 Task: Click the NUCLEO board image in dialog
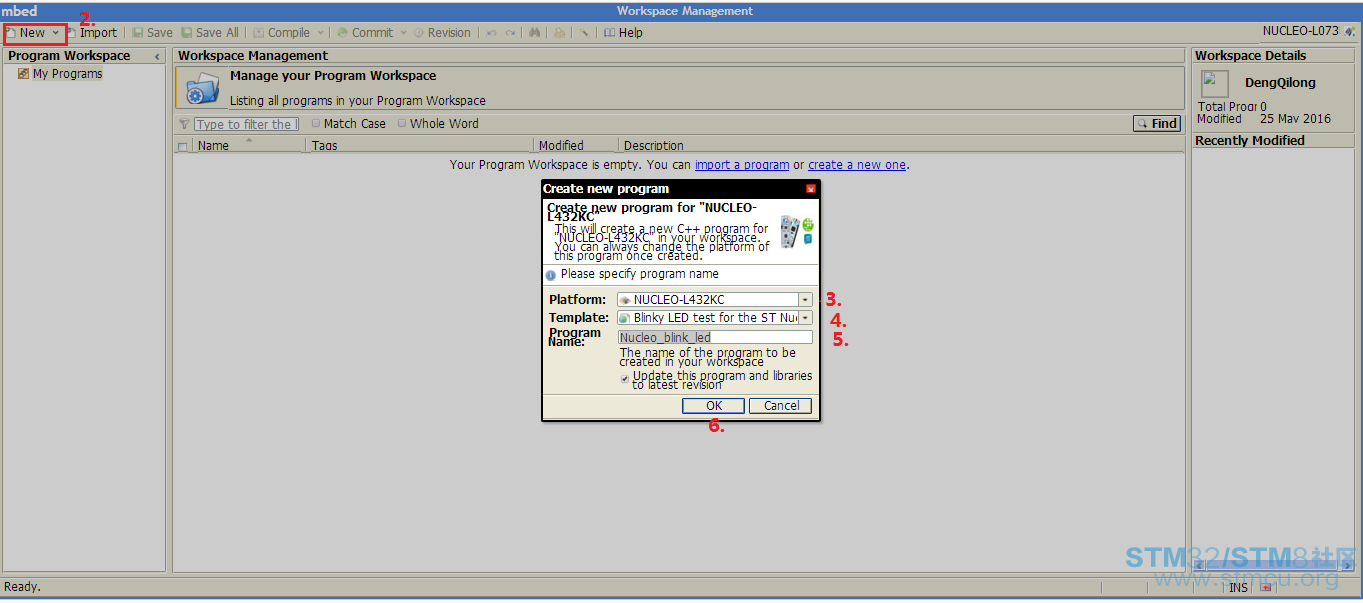pos(796,232)
